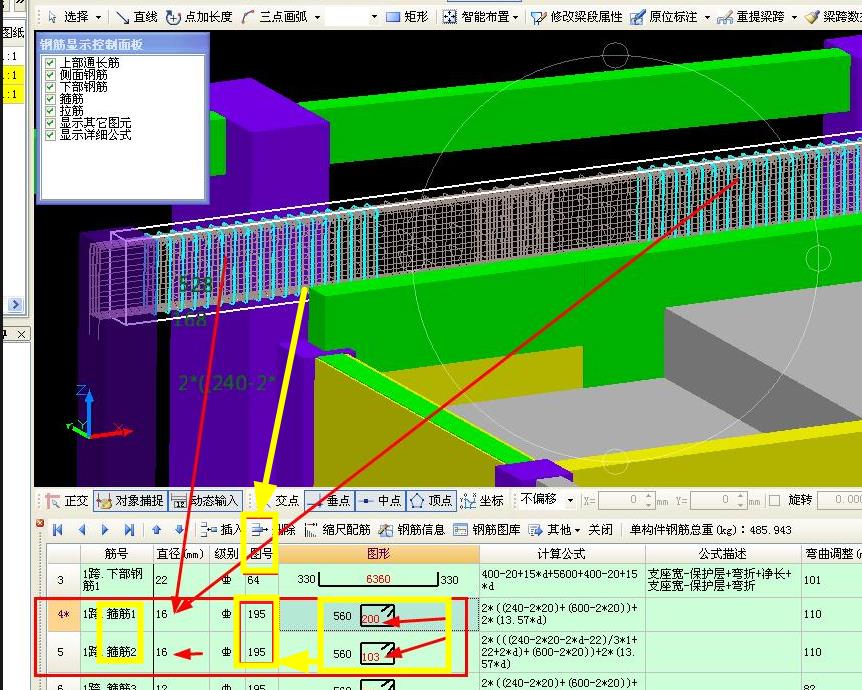The width and height of the screenshot is (862, 690).
Task: Select the 三点画弧 arc tool
Action: coord(274,17)
